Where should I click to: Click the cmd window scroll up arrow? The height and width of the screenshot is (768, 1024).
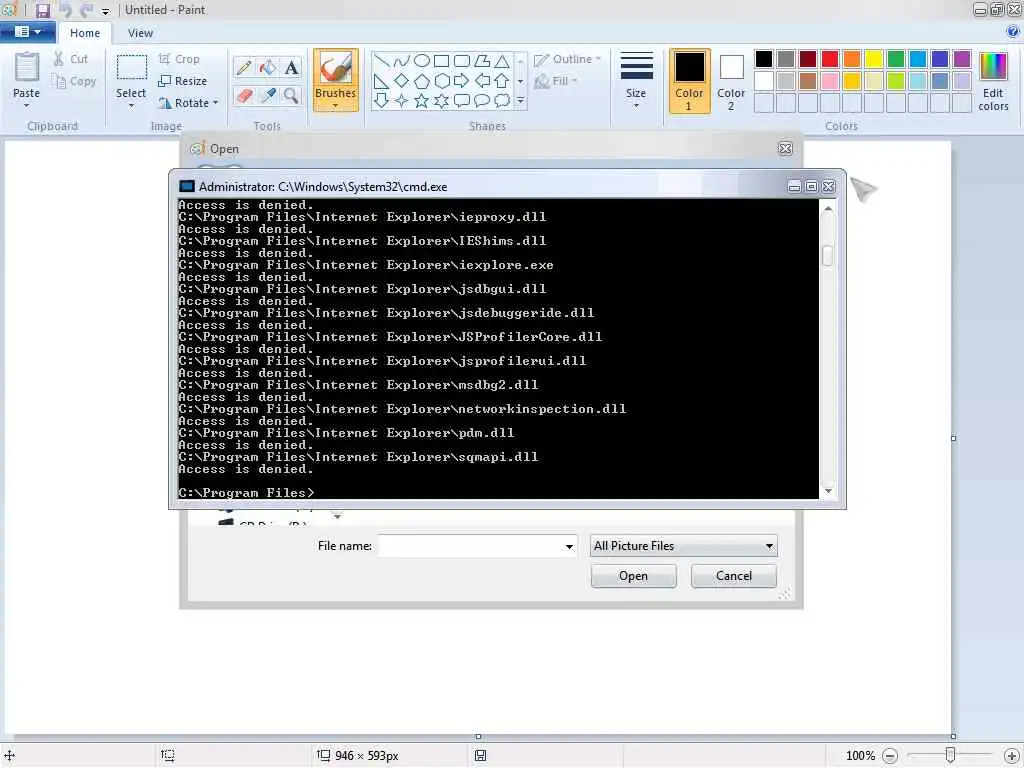(828, 209)
